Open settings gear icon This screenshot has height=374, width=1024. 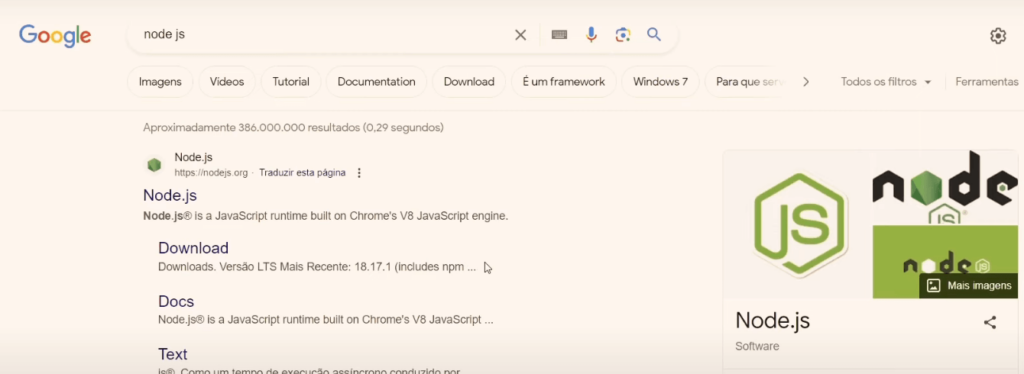coord(998,36)
